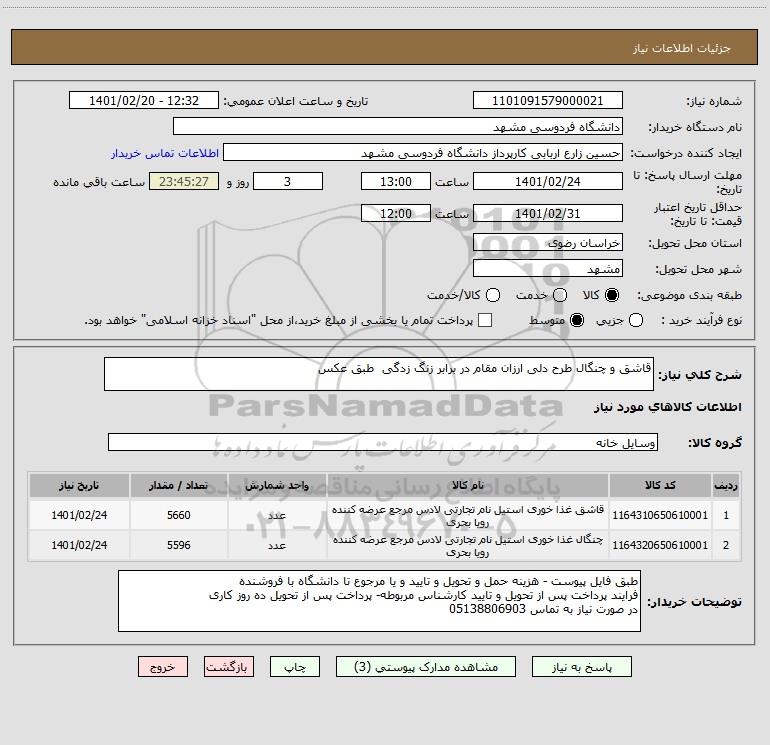Click the date cell in row 1
770x745 pixels.
(x=79, y=515)
